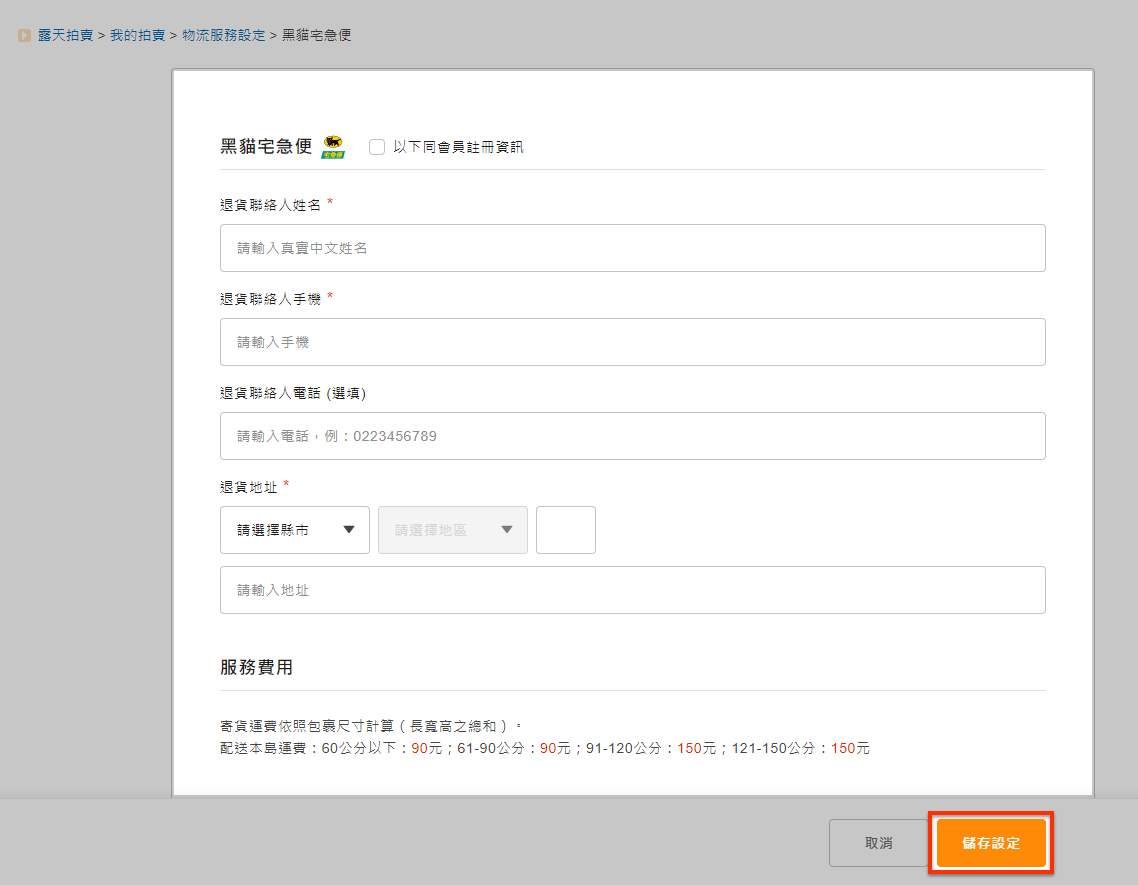Open 我的拍賣 breadcrumb link
1138x885 pixels.
coord(137,36)
